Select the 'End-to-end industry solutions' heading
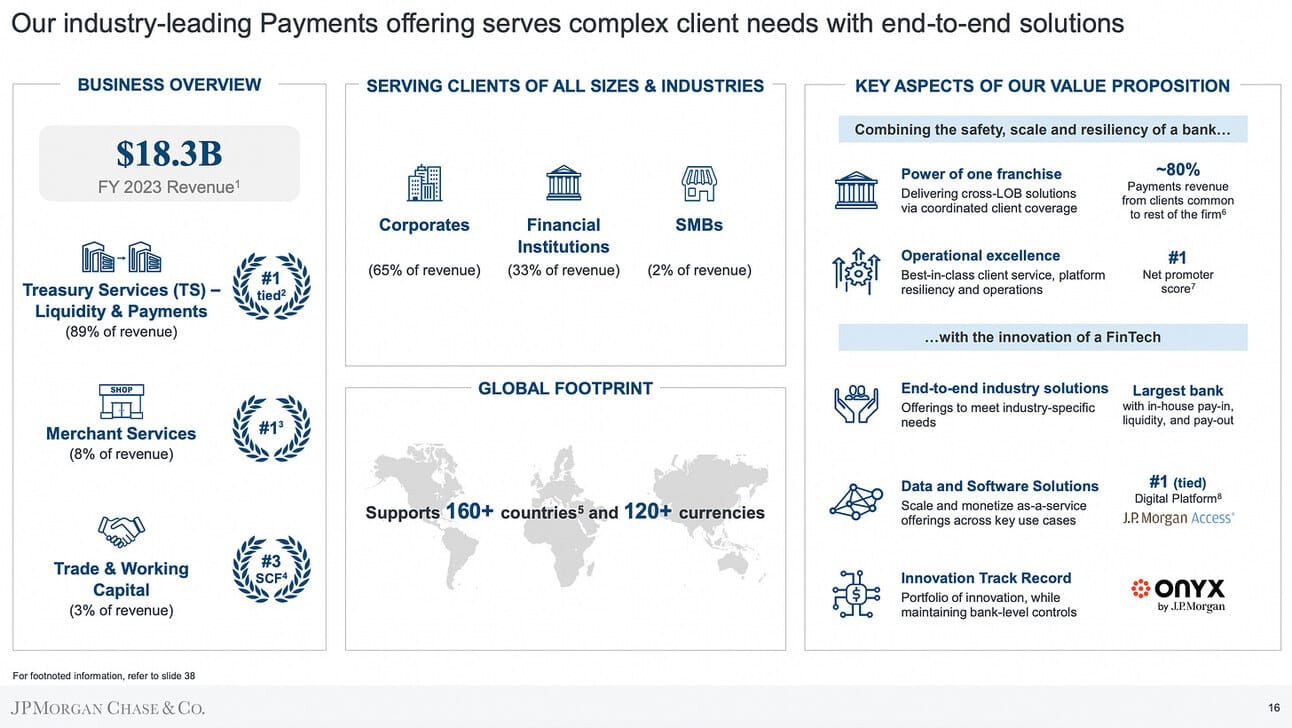Screen dimensions: 1292x728 [x=1004, y=388]
